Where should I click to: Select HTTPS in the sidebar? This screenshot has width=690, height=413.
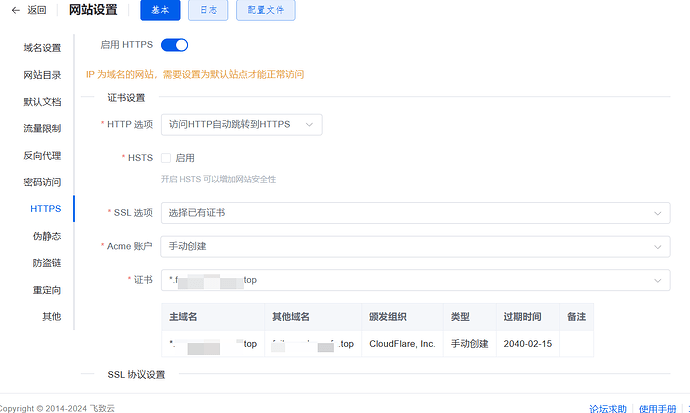click(x=46, y=208)
